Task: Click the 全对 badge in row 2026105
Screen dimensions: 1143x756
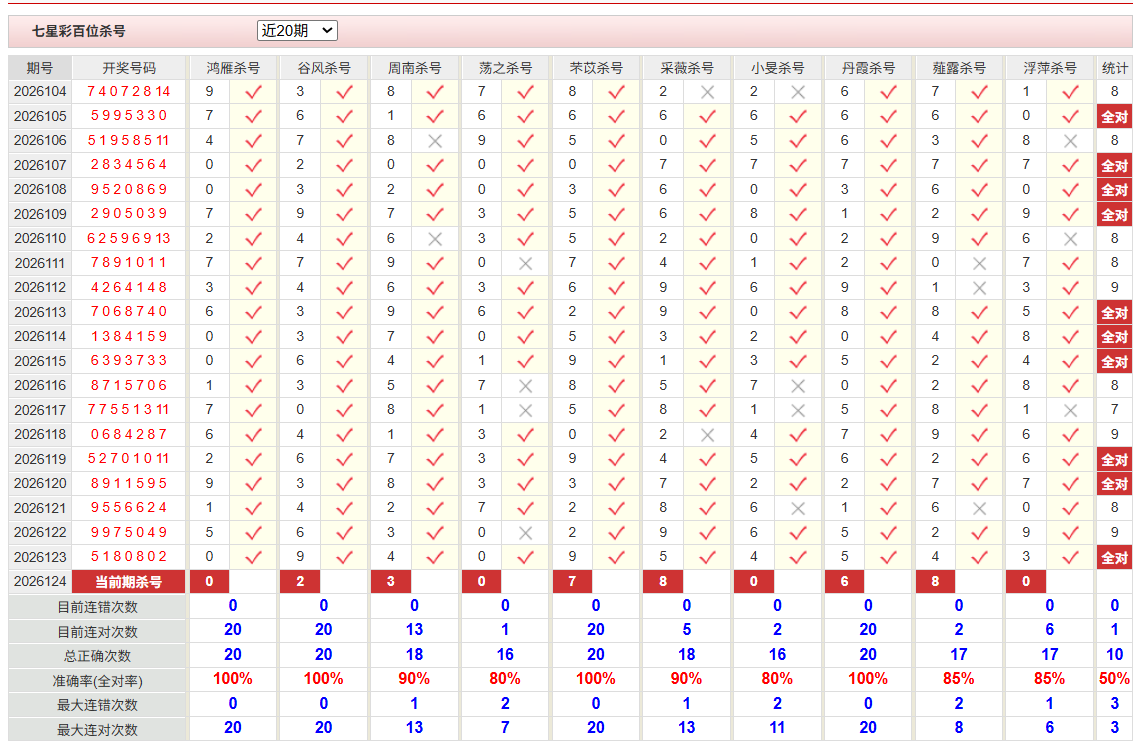Action: click(x=1115, y=117)
